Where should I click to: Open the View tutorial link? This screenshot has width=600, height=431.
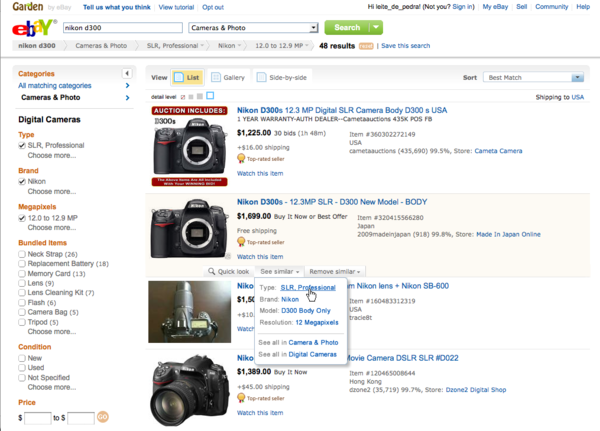click(x=176, y=7)
